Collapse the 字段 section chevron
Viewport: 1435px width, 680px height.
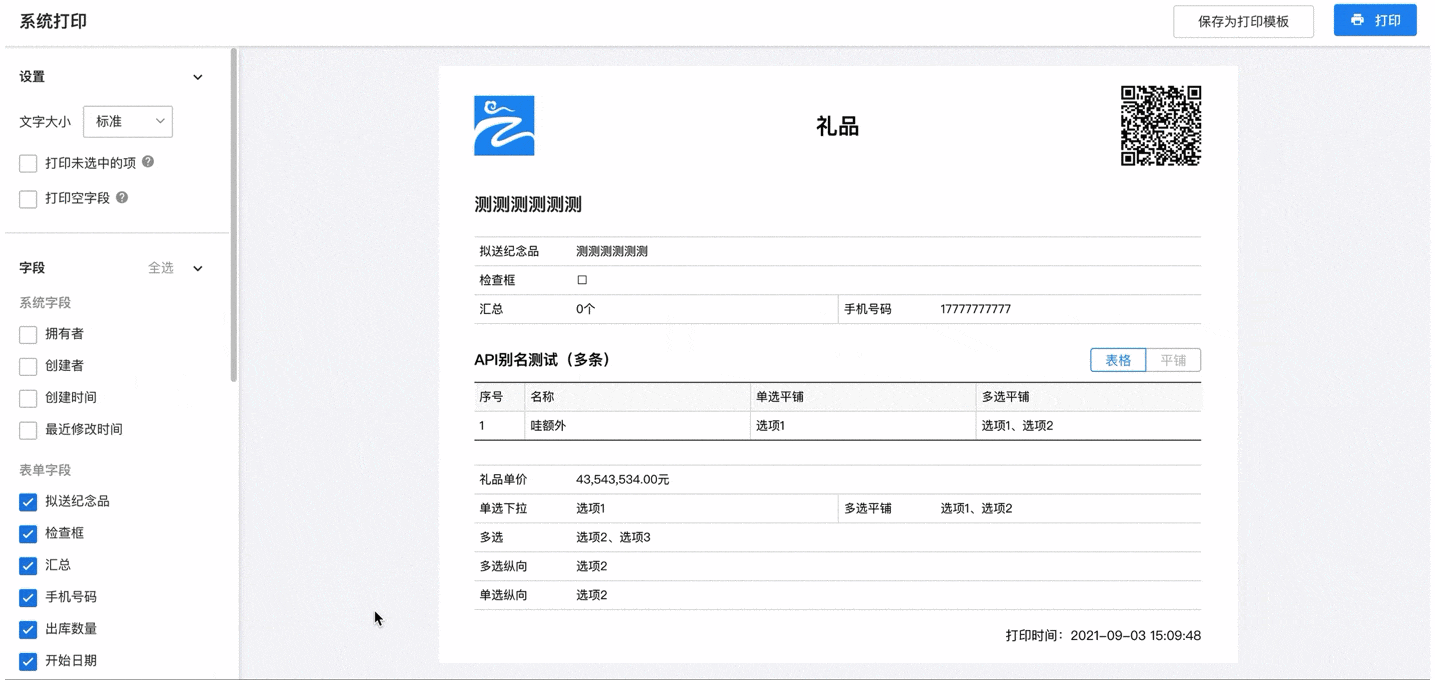coord(198,268)
